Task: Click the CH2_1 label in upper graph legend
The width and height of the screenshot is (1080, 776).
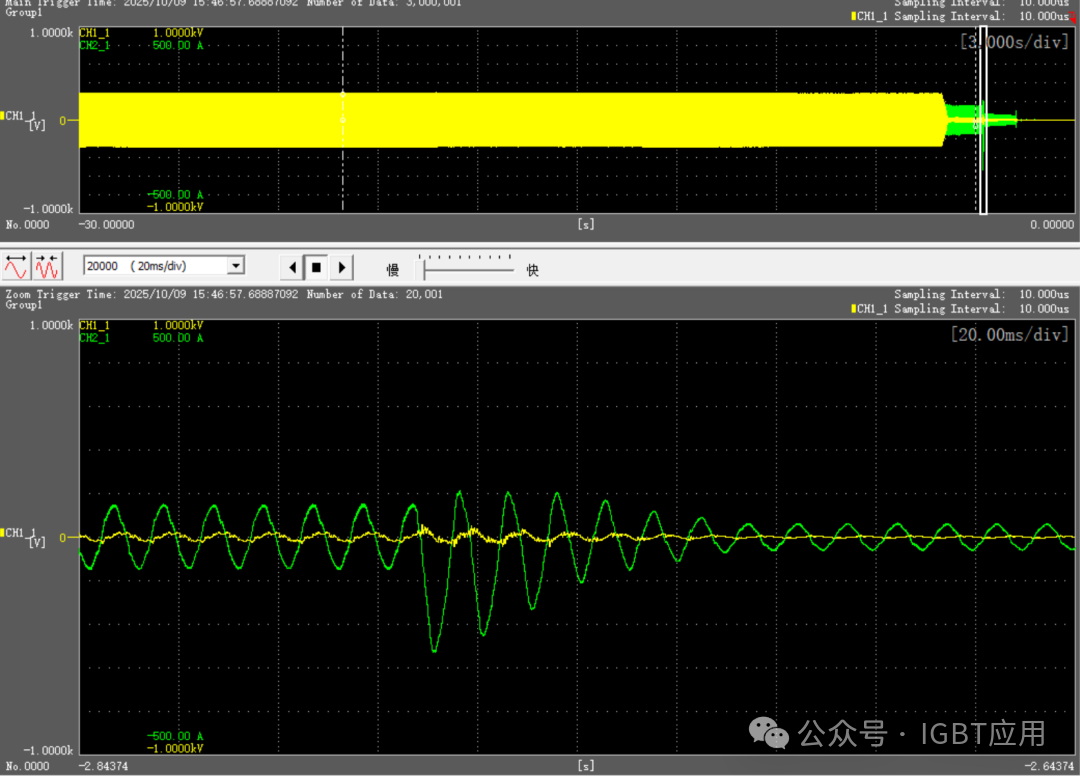Action: point(94,45)
